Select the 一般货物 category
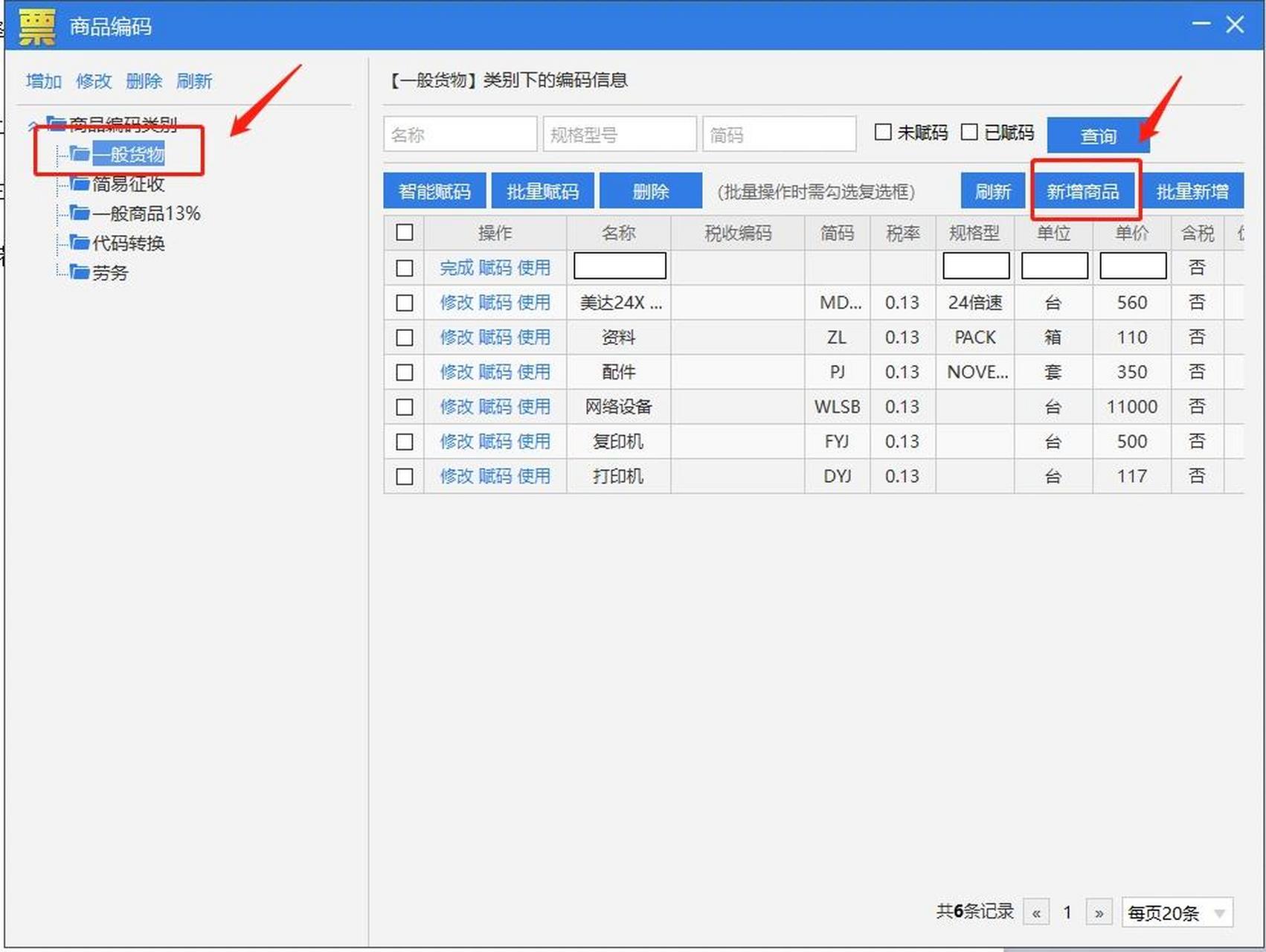This screenshot has width=1266, height=952. tap(128, 154)
